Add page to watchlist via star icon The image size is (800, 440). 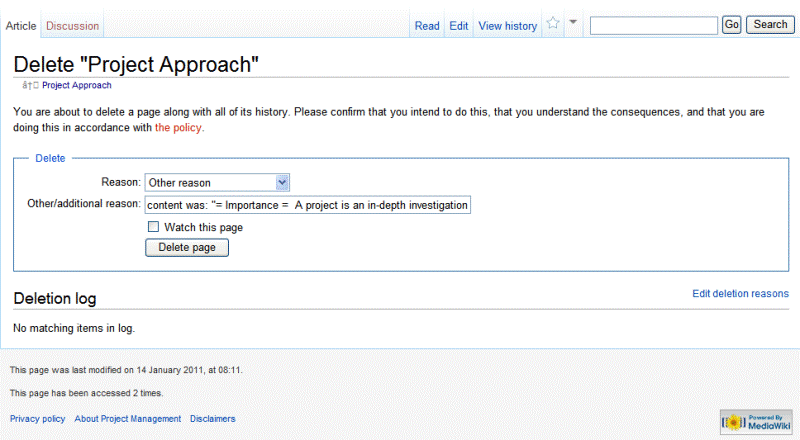[x=553, y=23]
